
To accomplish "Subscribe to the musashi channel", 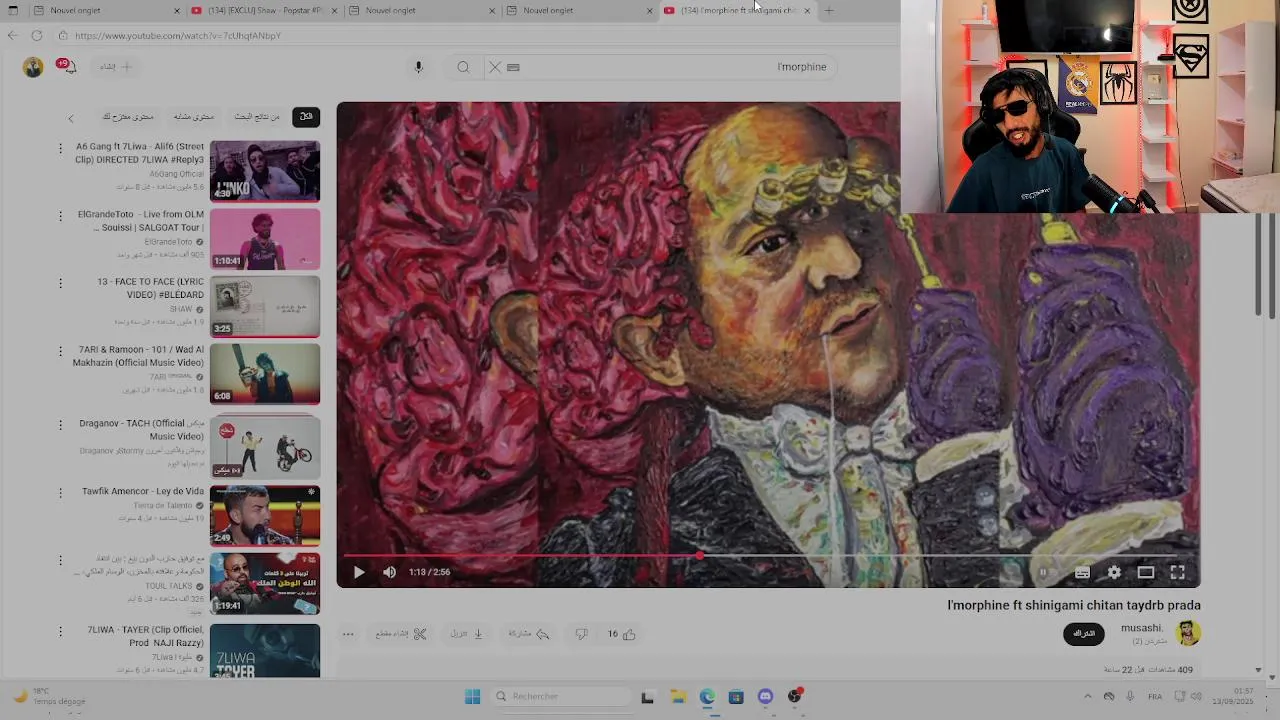I will 1084,633.
